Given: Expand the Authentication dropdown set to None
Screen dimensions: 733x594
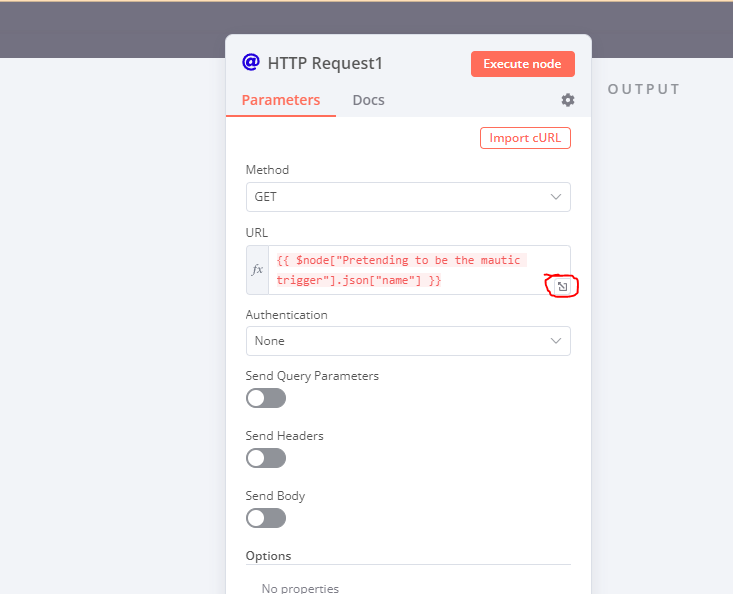Looking at the screenshot, I should tap(408, 341).
